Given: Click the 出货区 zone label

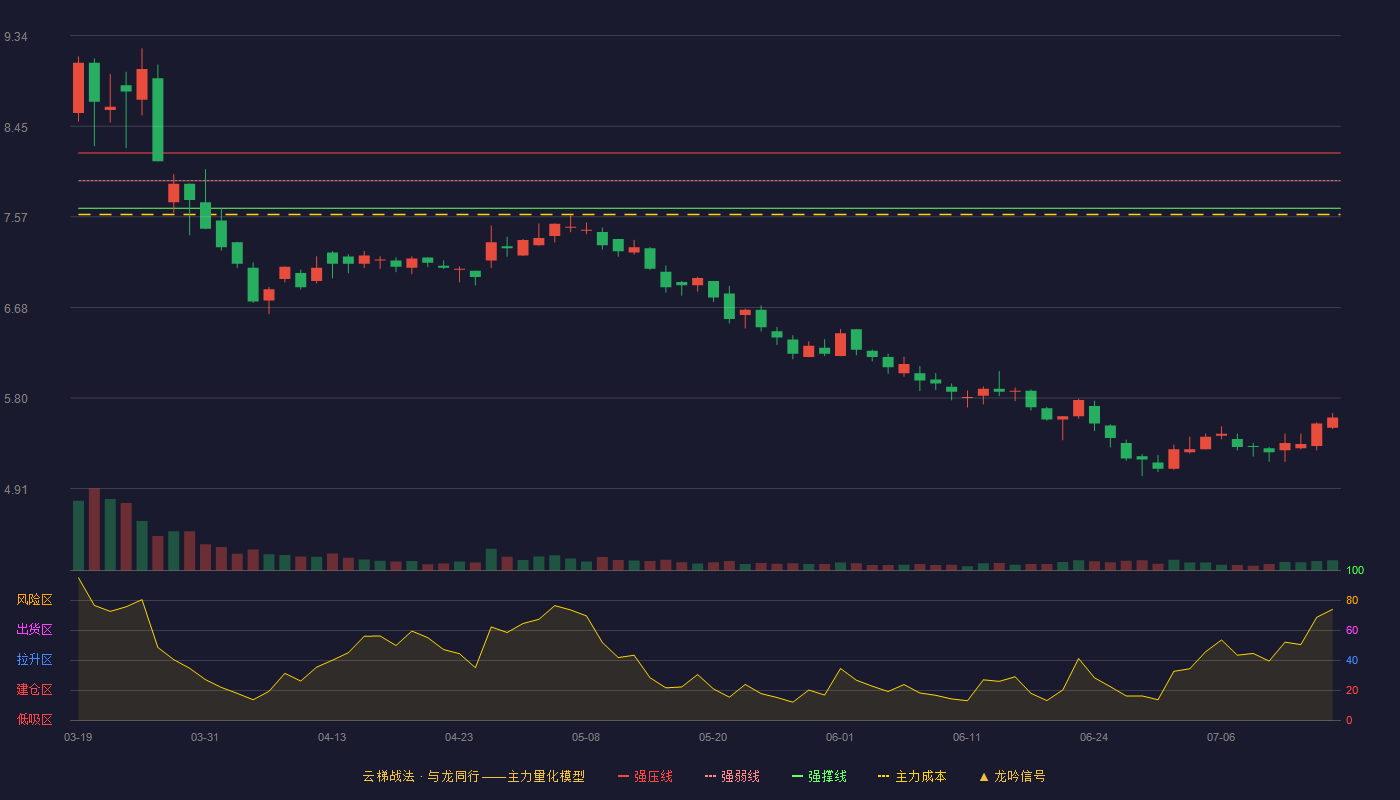Looking at the screenshot, I should pyautogui.click(x=34, y=630).
